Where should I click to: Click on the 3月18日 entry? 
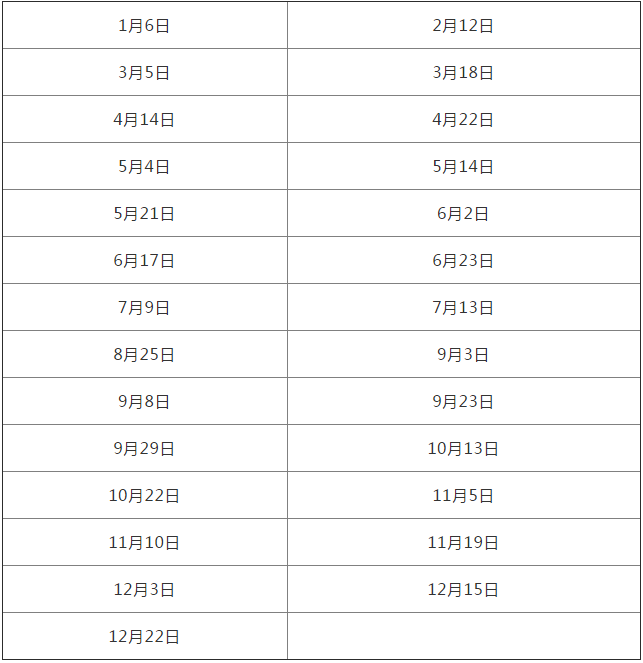[464, 72]
